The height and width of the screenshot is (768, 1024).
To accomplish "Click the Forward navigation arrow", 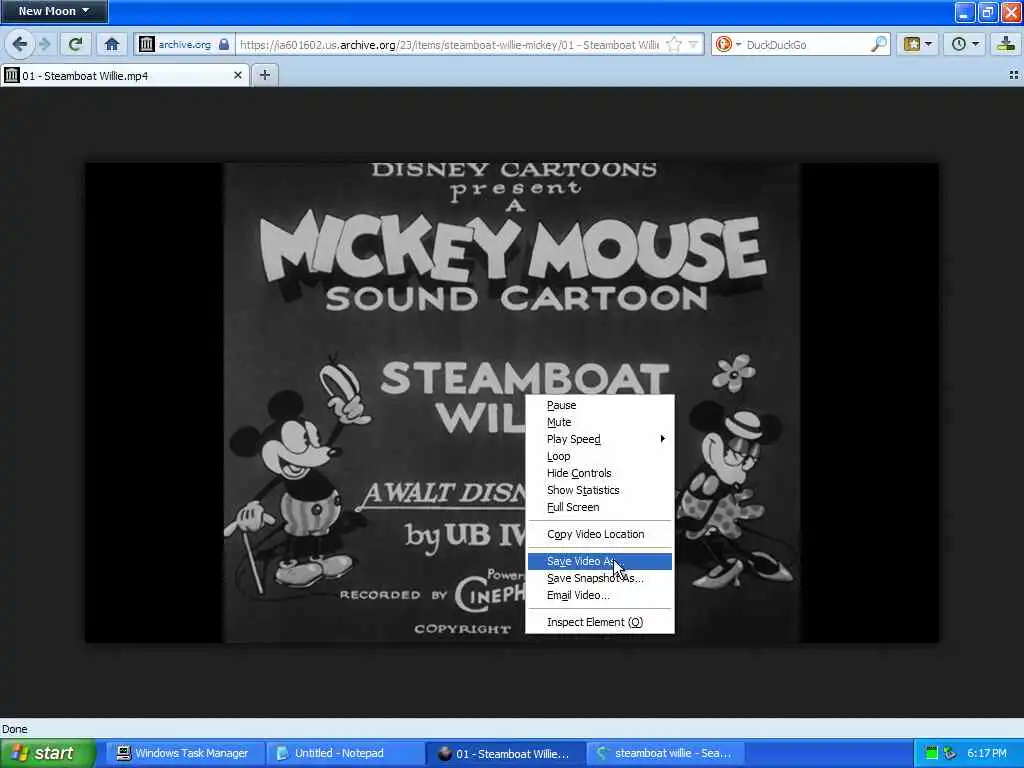I will [x=44, y=44].
